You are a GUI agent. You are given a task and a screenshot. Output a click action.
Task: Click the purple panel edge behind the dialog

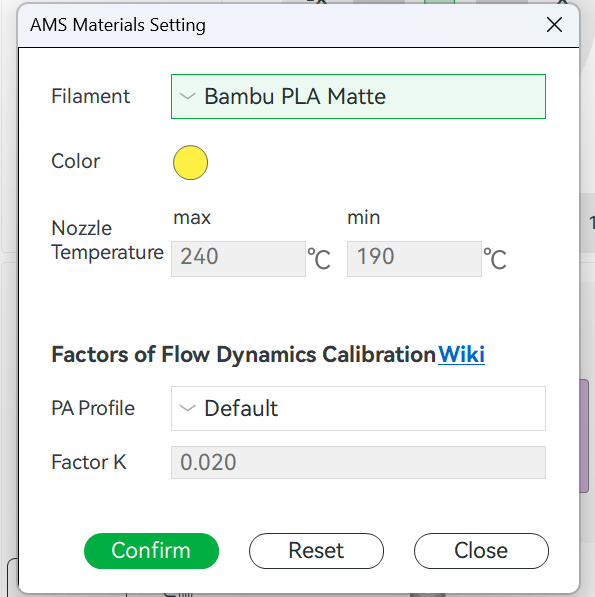point(584,436)
